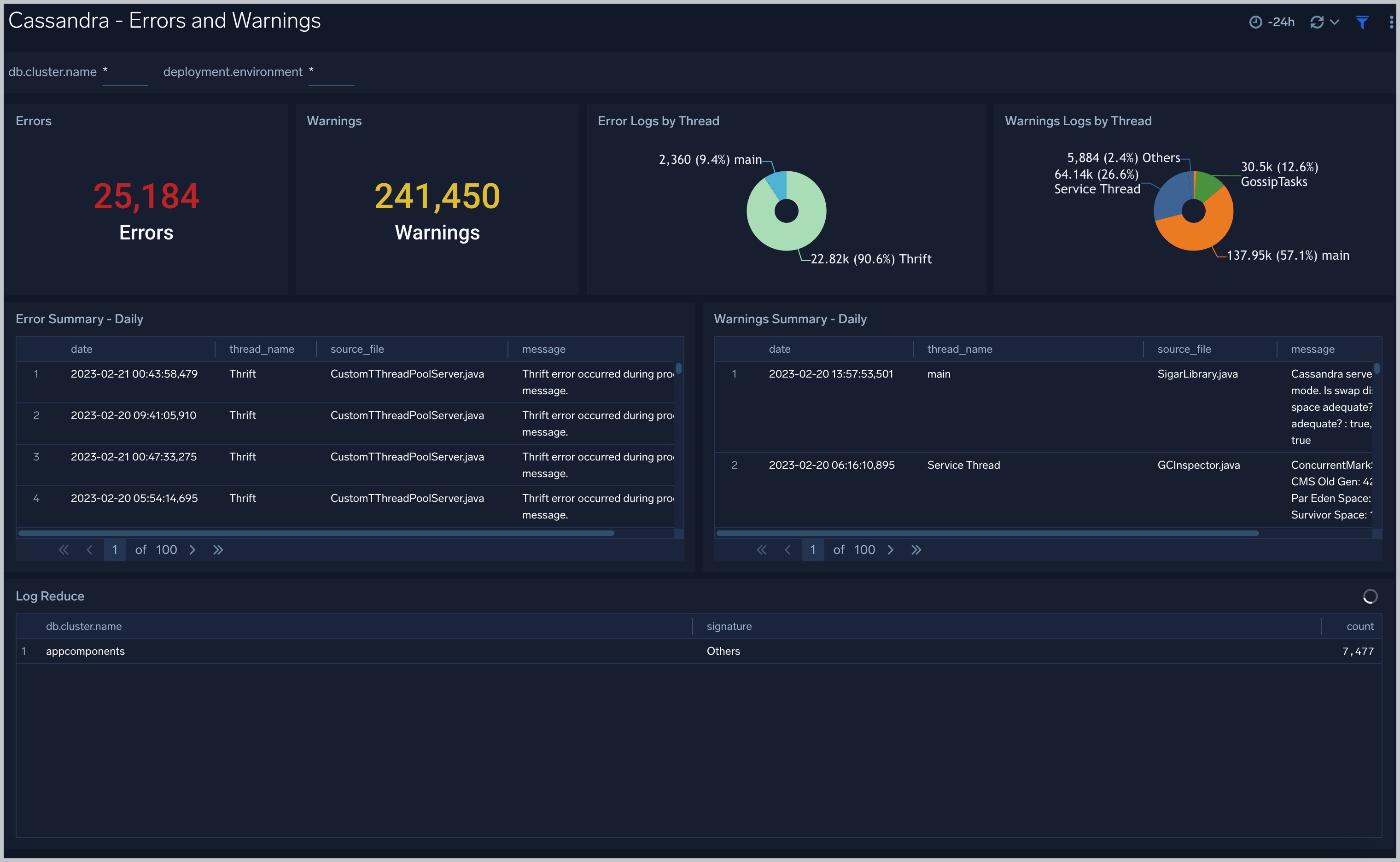Click the 241,450 Warnings value
Screen dimensions: 1400x862
pos(437,196)
